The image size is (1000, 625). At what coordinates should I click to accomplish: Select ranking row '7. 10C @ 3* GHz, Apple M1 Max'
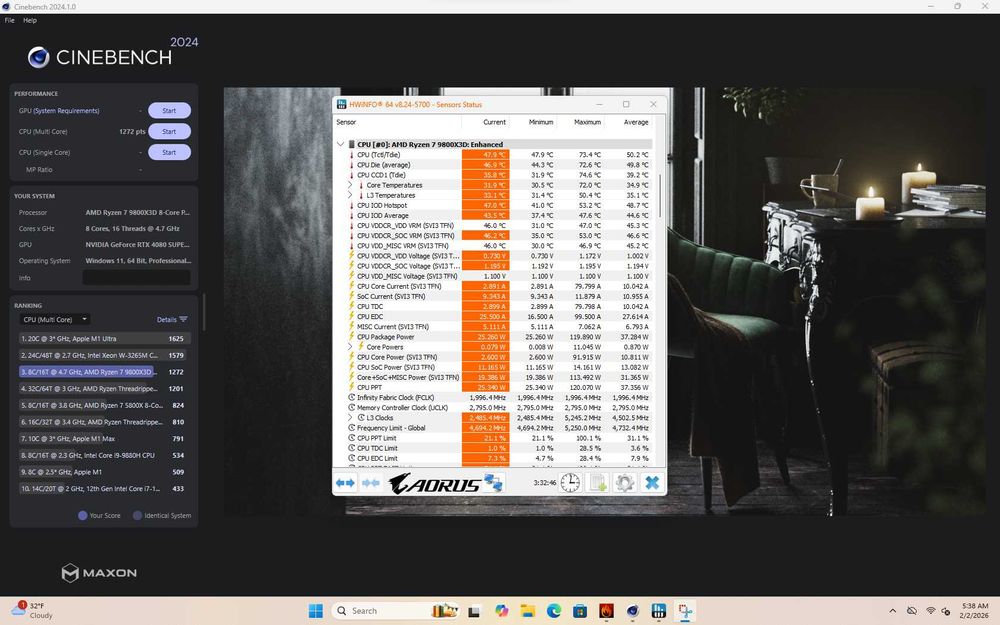click(103, 439)
